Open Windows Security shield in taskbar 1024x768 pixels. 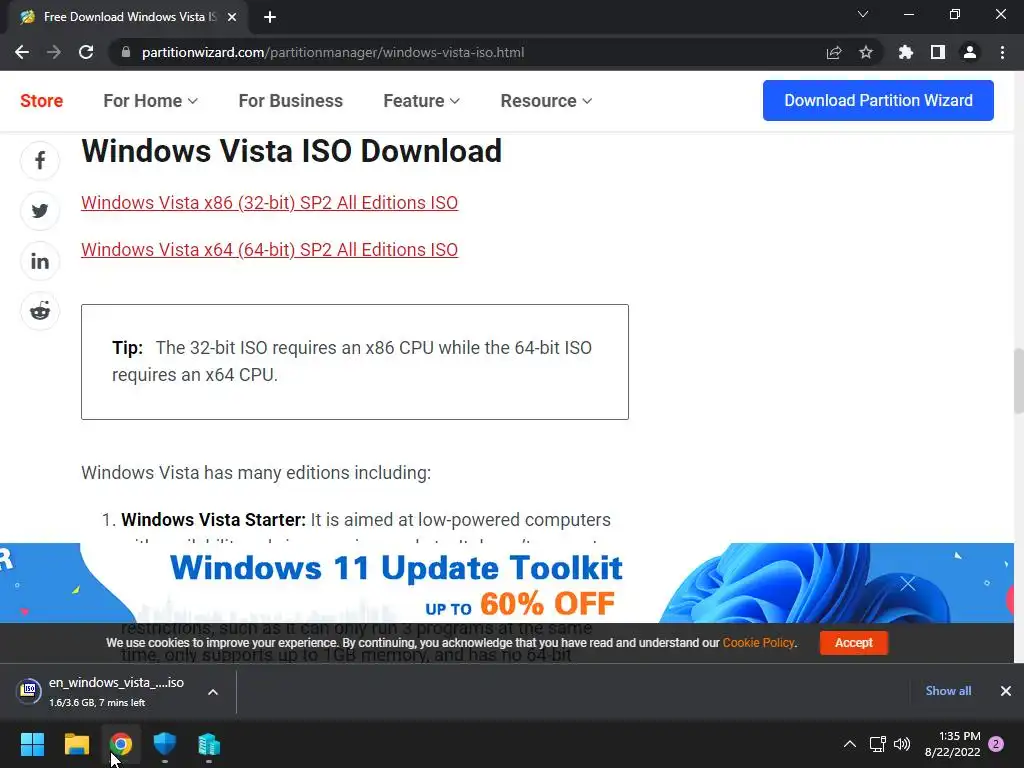click(165, 744)
